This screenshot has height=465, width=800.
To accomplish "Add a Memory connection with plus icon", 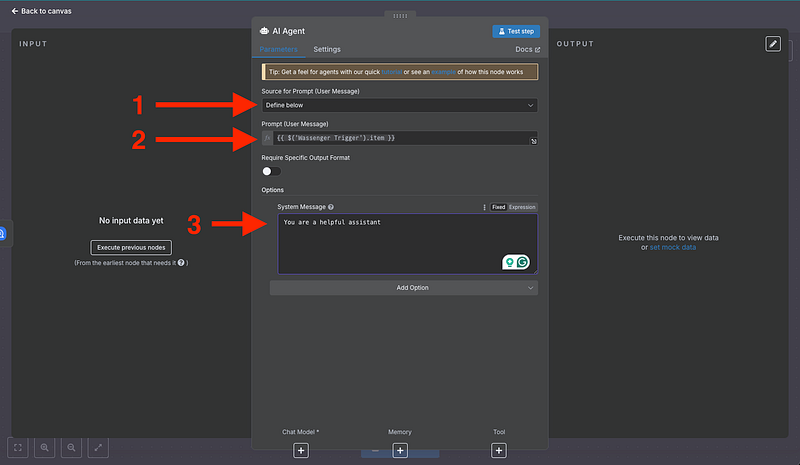I will click(x=400, y=450).
